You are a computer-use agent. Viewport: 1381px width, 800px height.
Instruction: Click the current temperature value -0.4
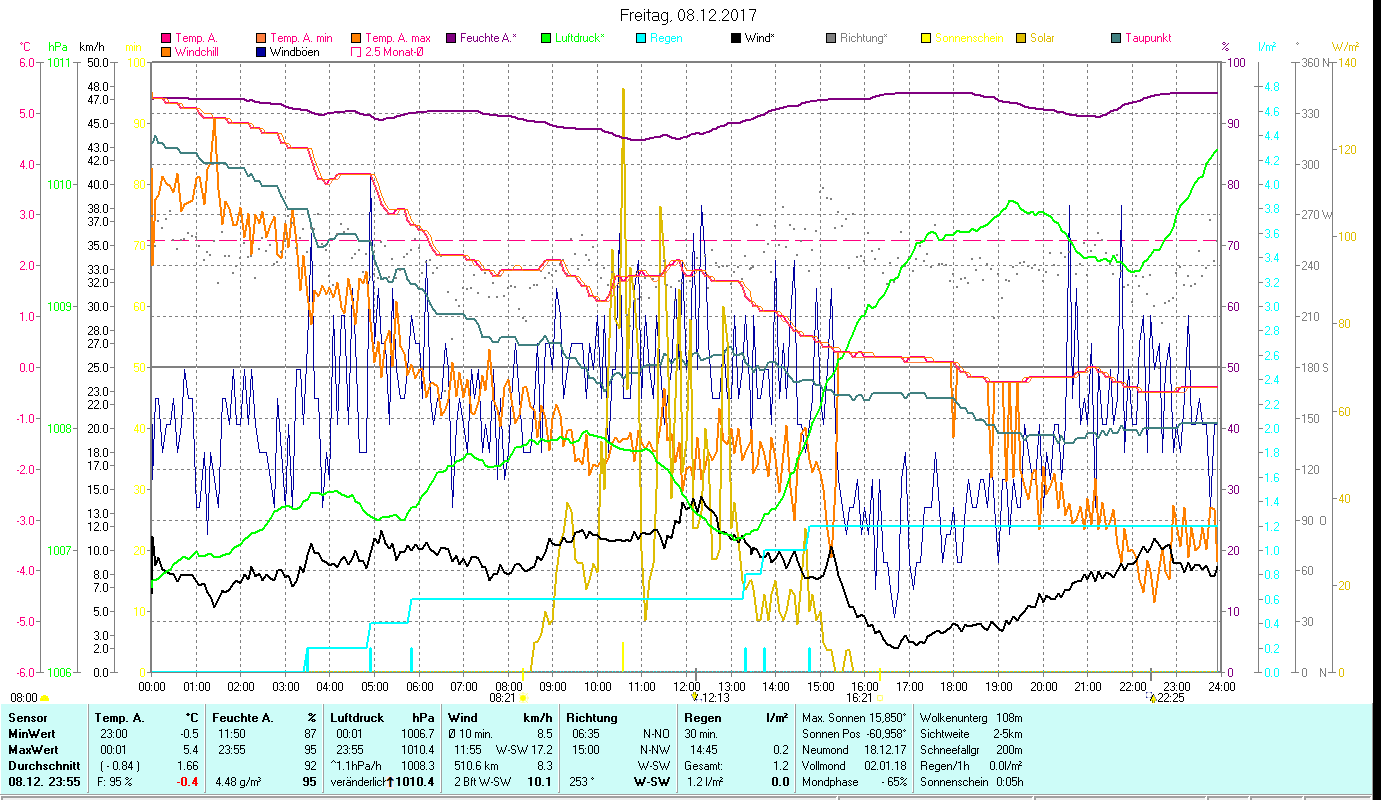click(x=188, y=782)
